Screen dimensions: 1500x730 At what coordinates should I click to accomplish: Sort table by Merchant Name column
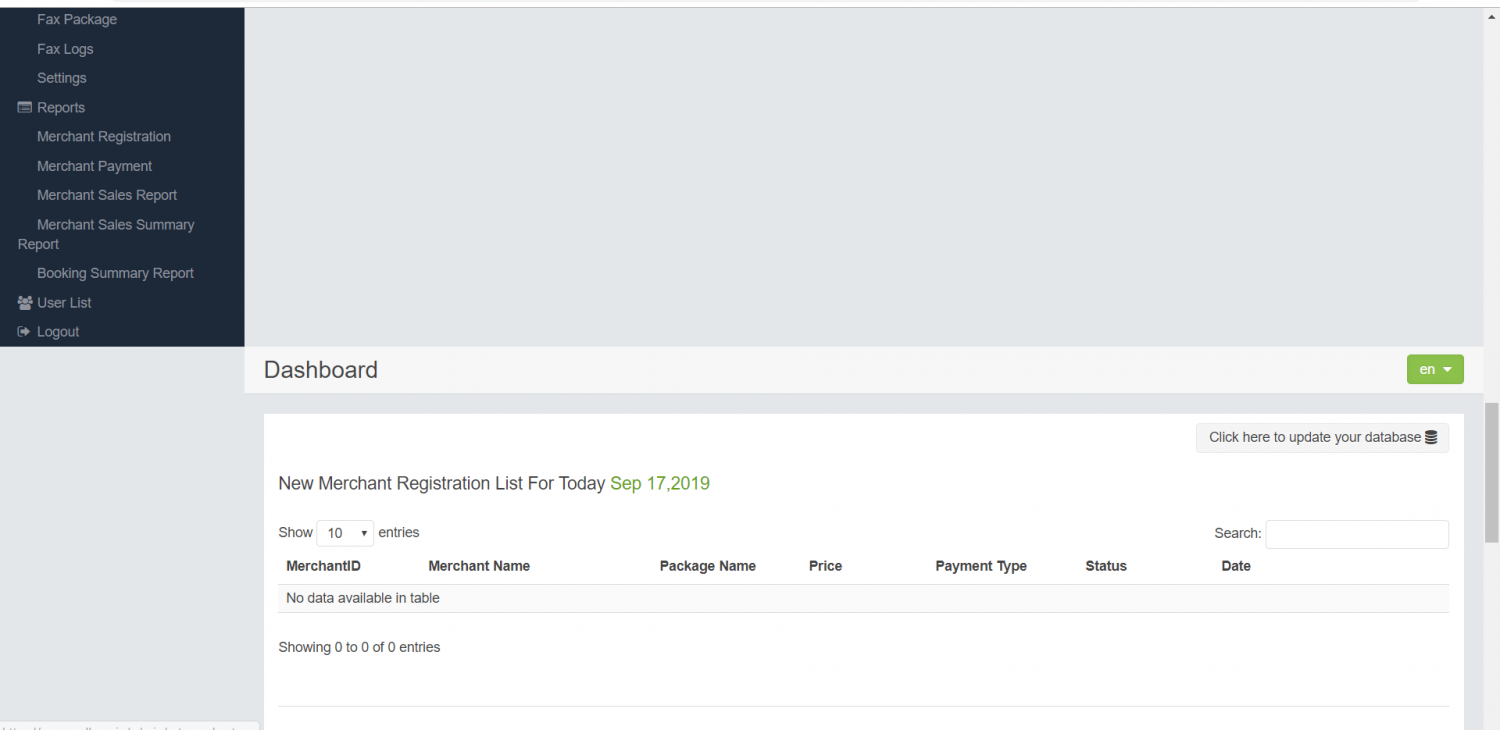[x=479, y=566]
